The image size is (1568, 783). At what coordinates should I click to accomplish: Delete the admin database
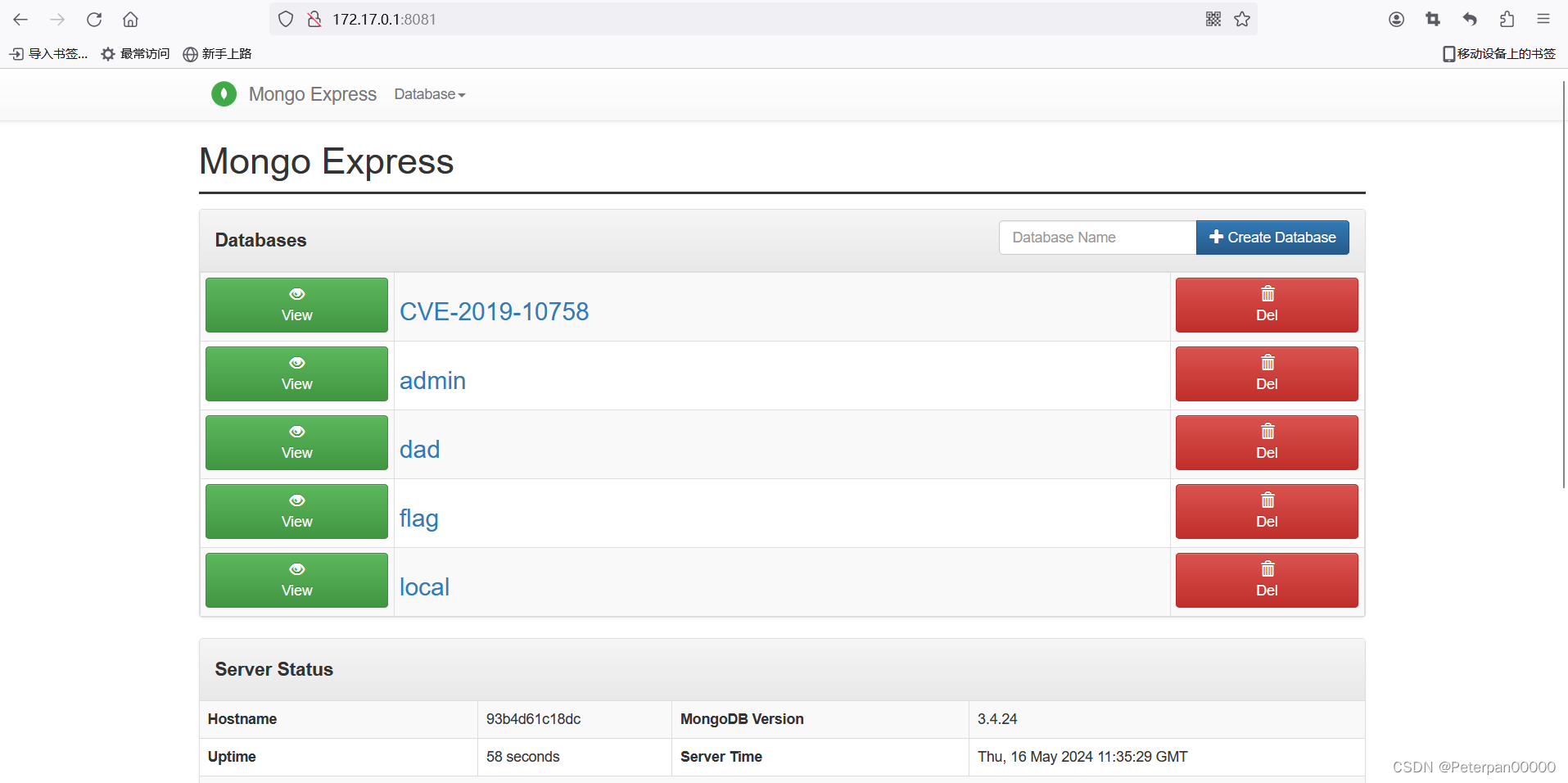[1267, 373]
